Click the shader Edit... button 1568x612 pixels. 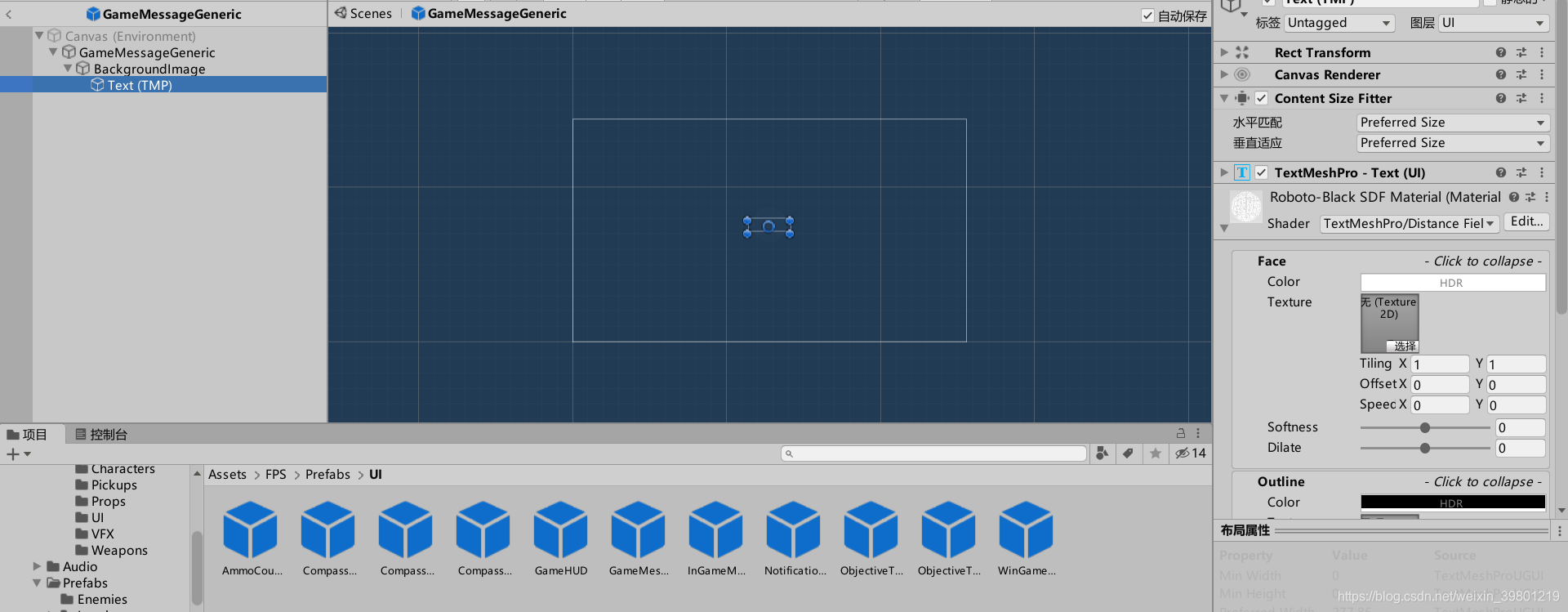point(1526,221)
